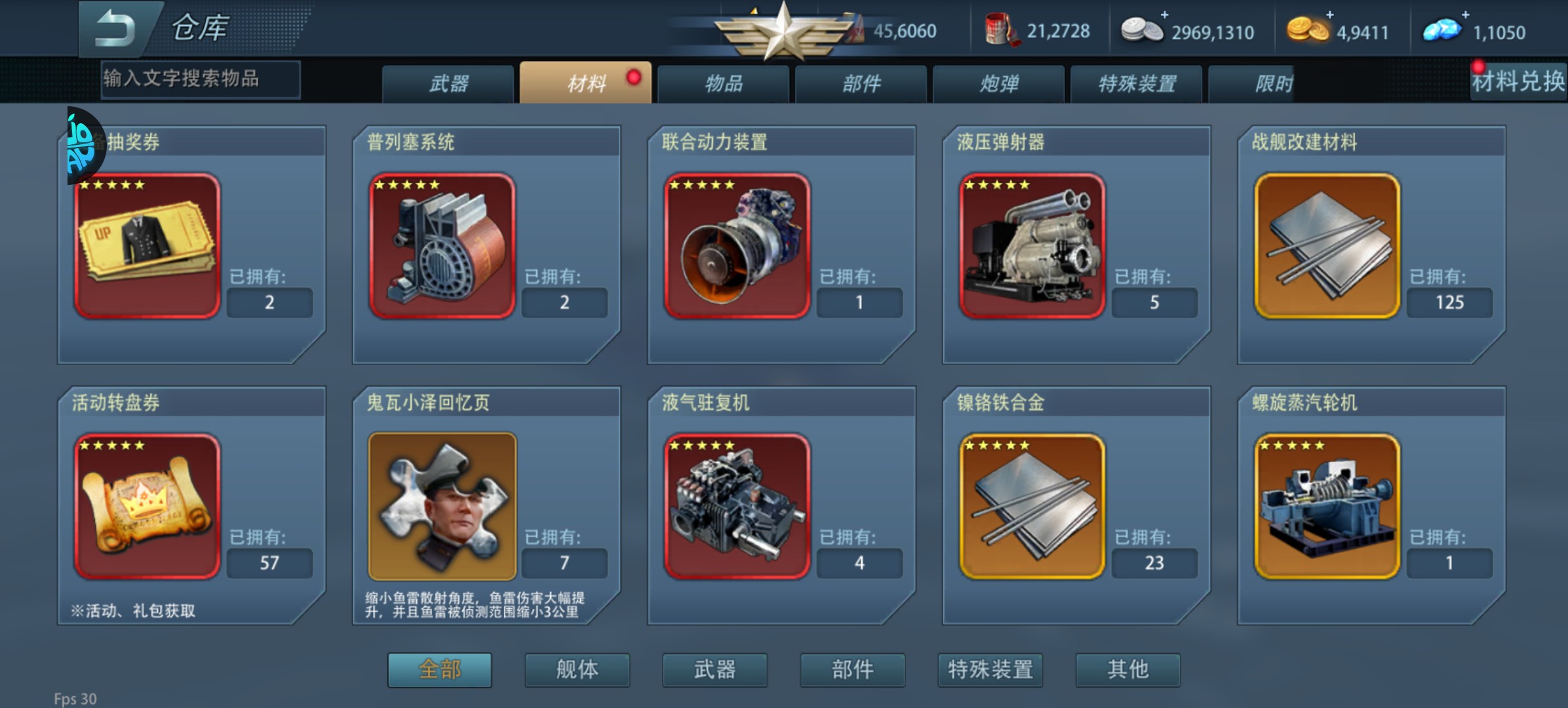Open the 特殊装置 top tab
1568x708 pixels.
click(x=1137, y=83)
